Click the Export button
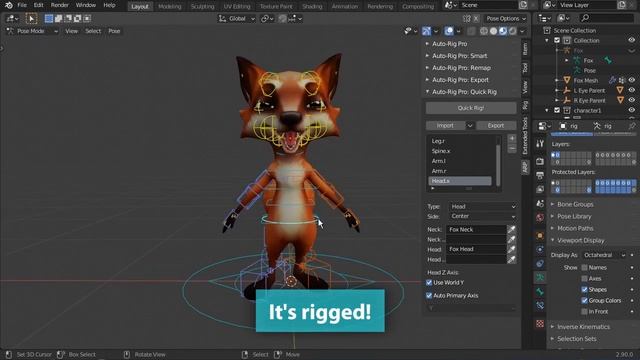The height and width of the screenshot is (360, 640). (496, 126)
